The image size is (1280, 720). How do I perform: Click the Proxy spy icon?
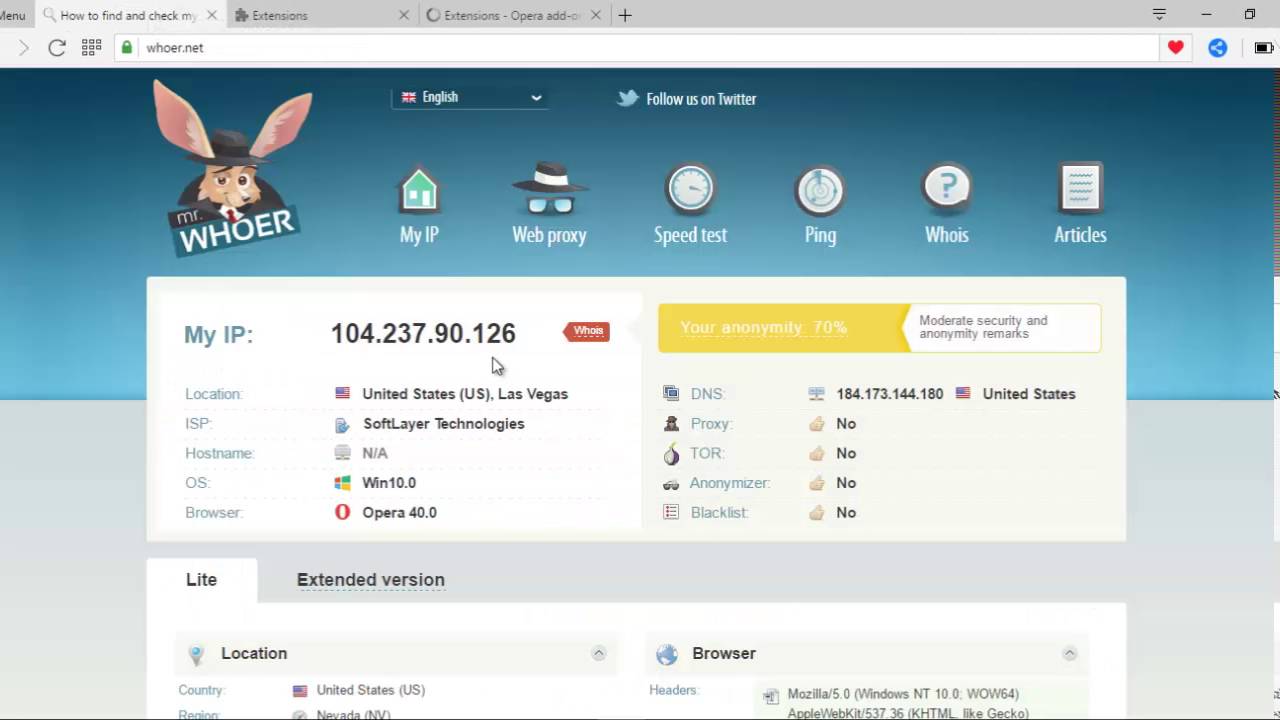671,424
